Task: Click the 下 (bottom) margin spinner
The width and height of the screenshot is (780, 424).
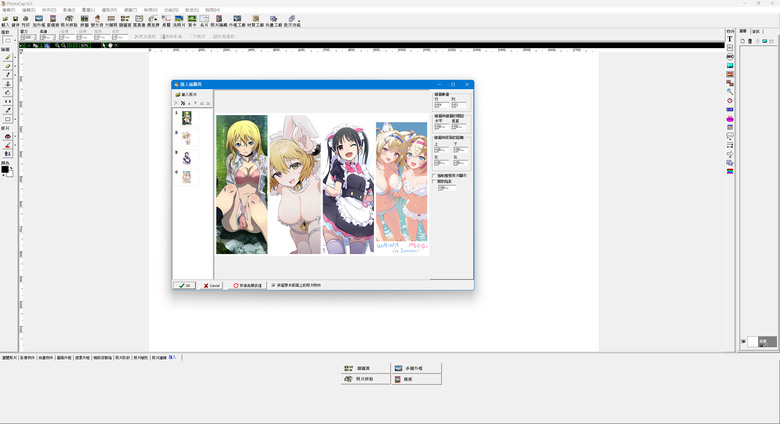Action: tap(461, 149)
